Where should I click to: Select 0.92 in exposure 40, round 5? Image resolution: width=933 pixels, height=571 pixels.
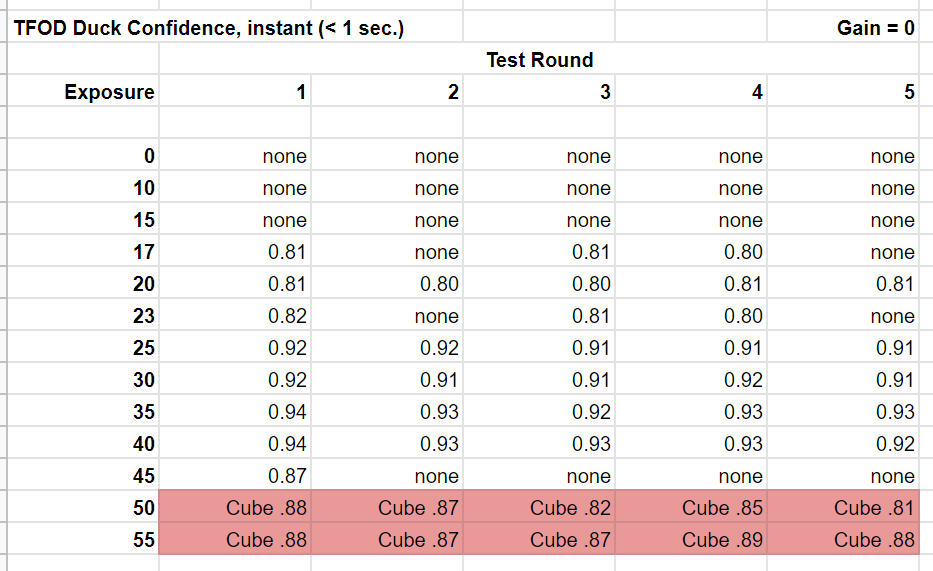pos(895,445)
